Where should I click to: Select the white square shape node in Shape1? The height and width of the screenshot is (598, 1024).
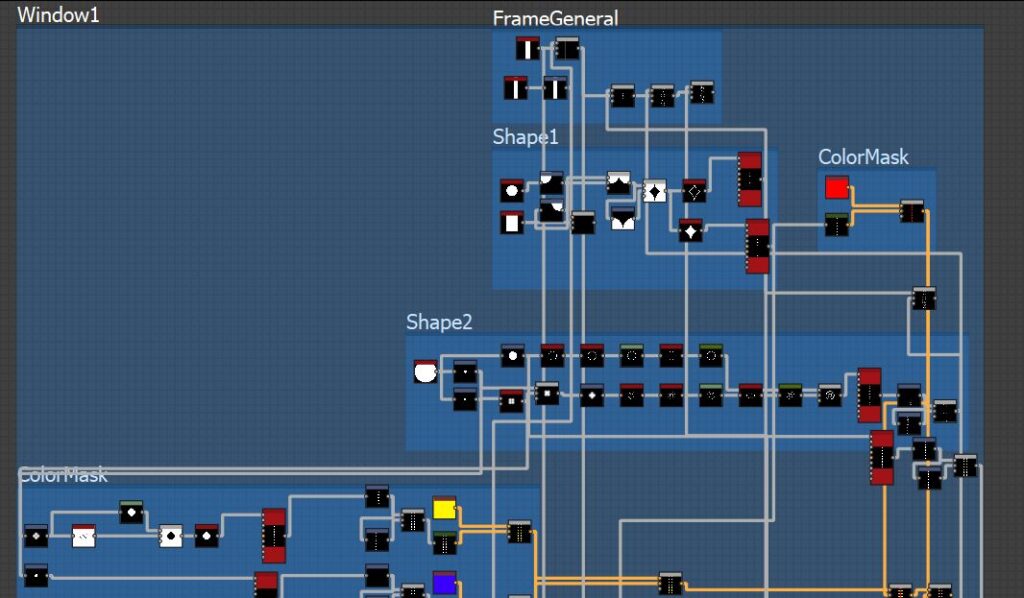pos(512,223)
